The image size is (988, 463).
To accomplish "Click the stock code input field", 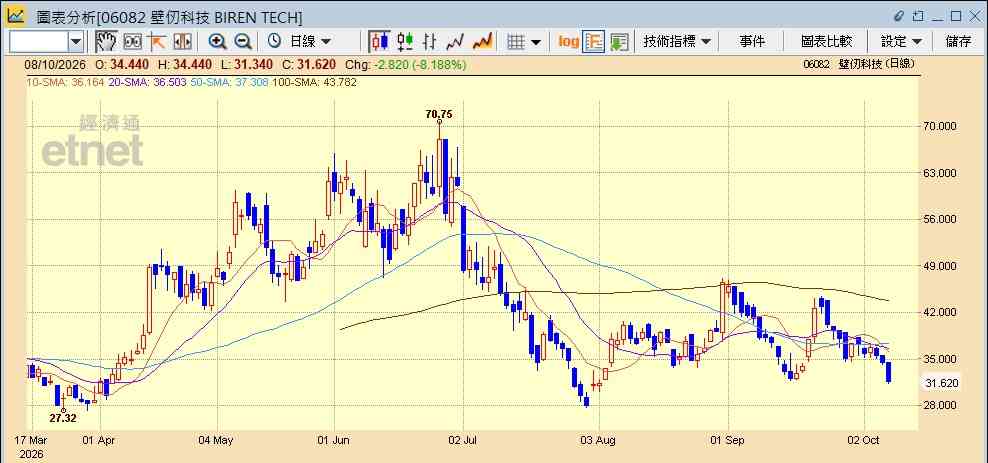I will tap(39, 42).
